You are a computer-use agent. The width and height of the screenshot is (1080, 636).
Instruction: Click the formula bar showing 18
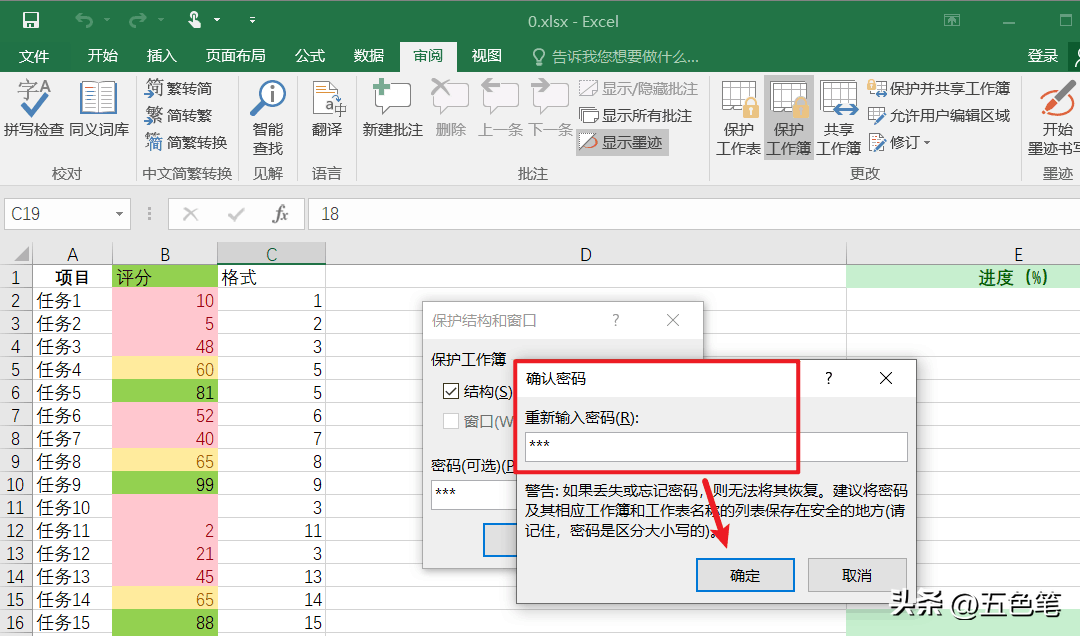tap(694, 214)
